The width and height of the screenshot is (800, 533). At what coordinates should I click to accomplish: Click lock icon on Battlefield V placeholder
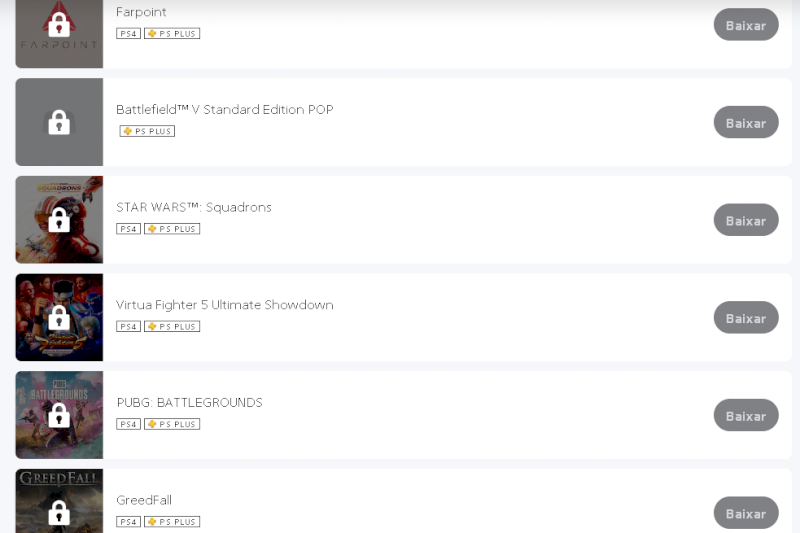59,122
